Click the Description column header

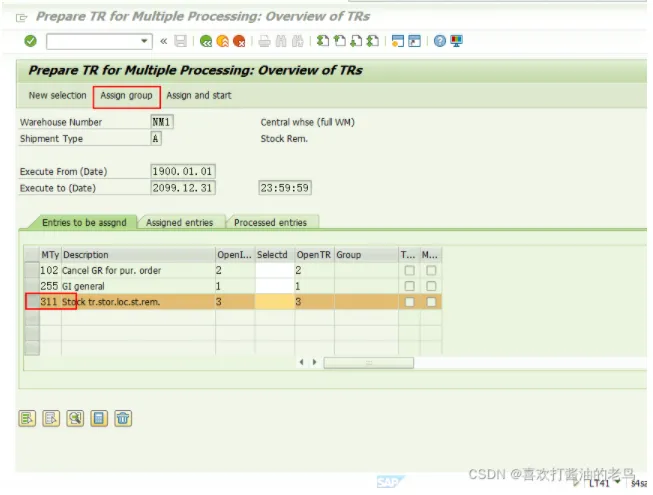pyautogui.click(x=138, y=255)
